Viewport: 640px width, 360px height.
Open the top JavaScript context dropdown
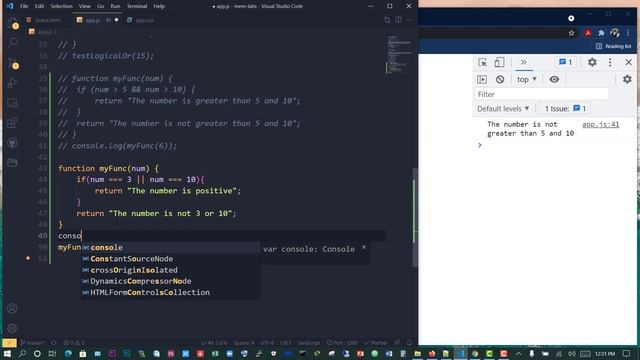(527, 80)
